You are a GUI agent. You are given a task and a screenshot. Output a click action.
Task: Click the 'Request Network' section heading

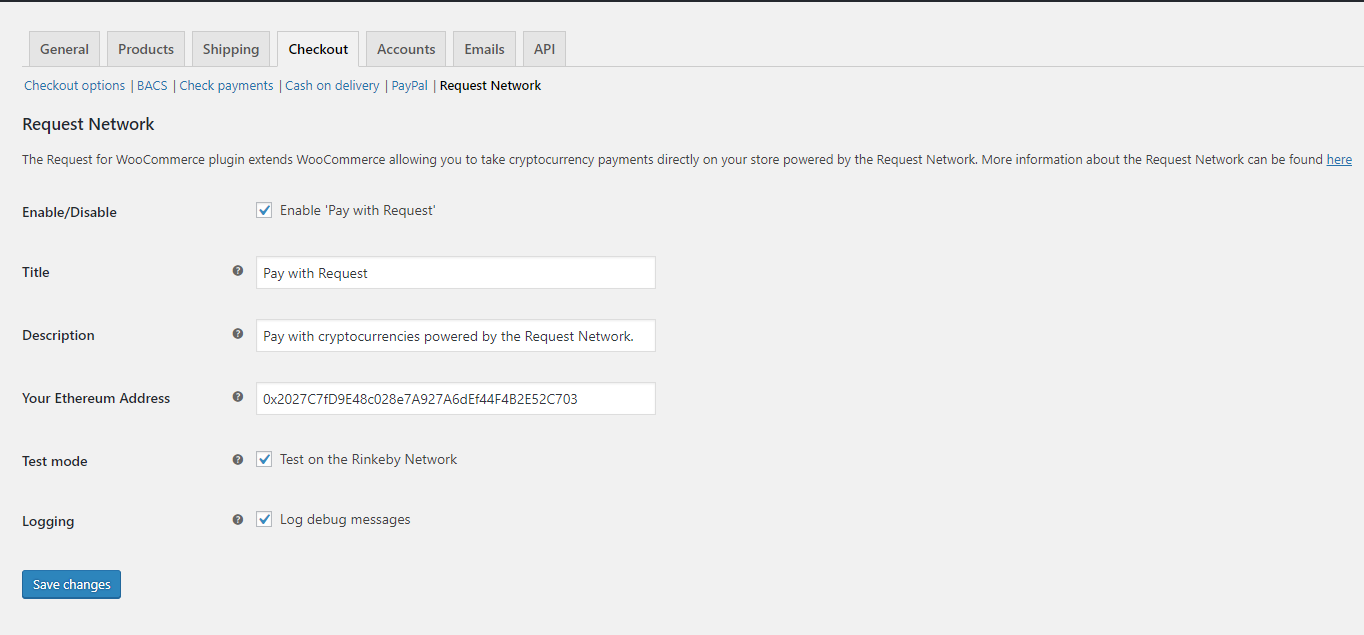click(x=88, y=124)
